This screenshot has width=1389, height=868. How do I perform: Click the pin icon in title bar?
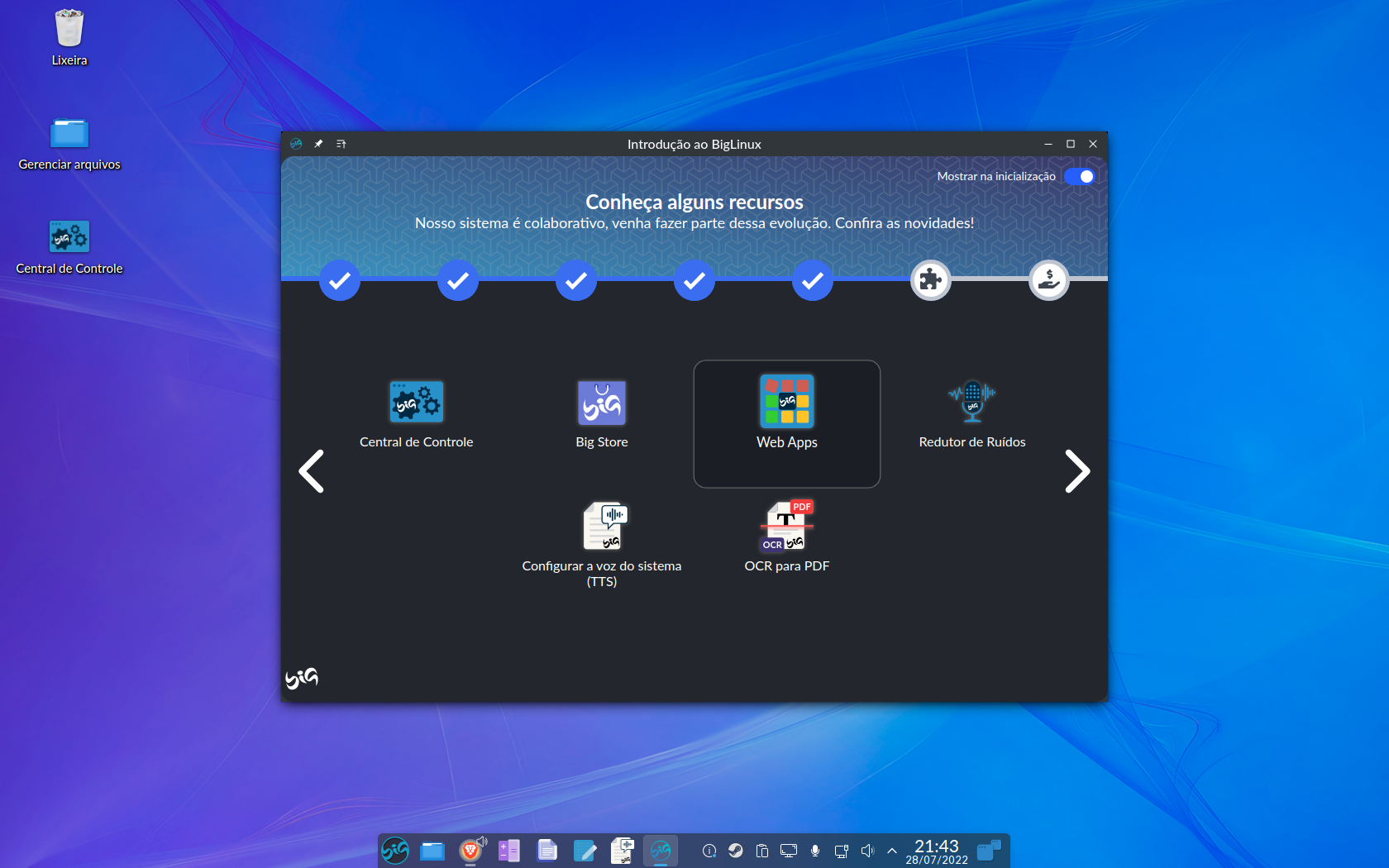tap(318, 144)
